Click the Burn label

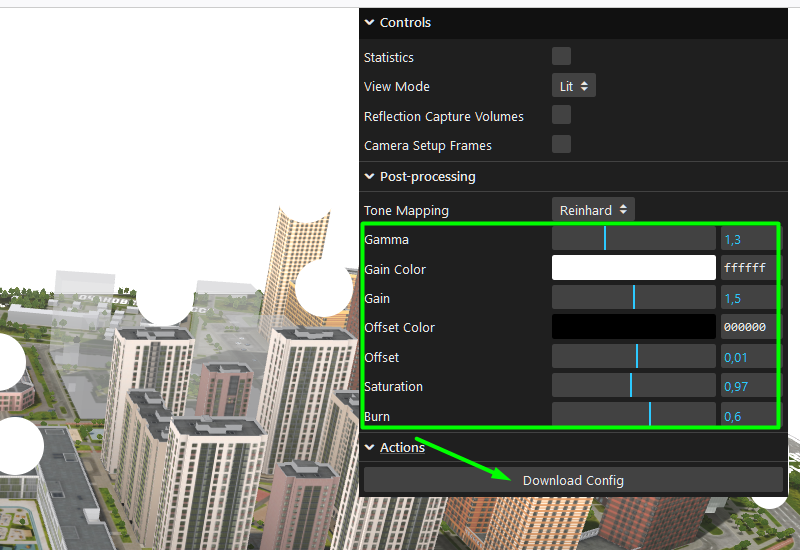[x=377, y=417]
